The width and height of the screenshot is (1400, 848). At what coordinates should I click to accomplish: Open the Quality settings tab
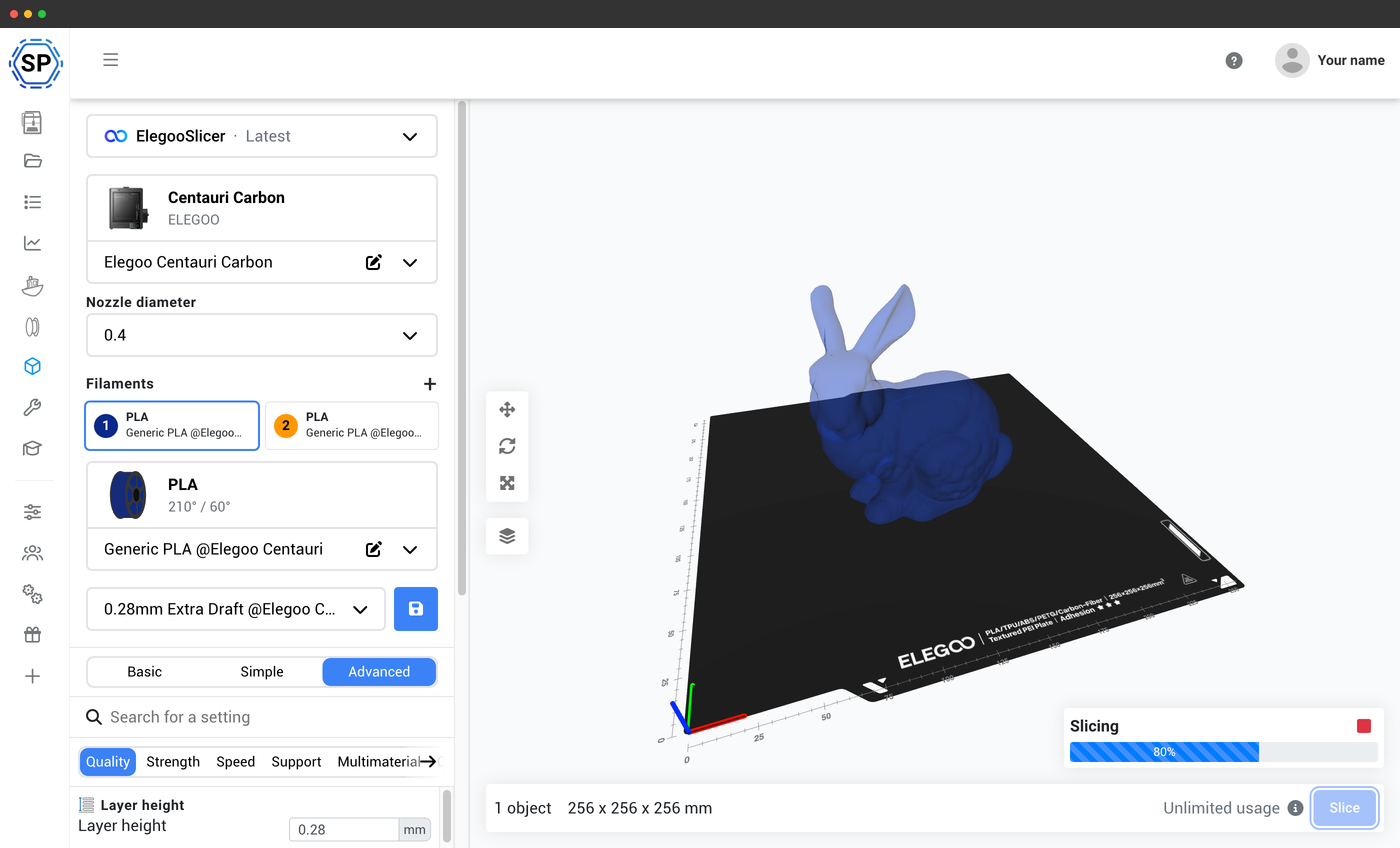[x=108, y=762]
